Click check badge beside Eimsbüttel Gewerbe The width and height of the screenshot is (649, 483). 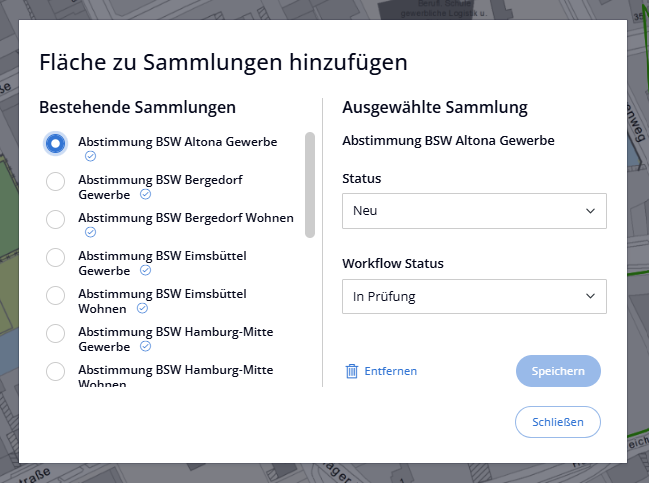point(145,270)
